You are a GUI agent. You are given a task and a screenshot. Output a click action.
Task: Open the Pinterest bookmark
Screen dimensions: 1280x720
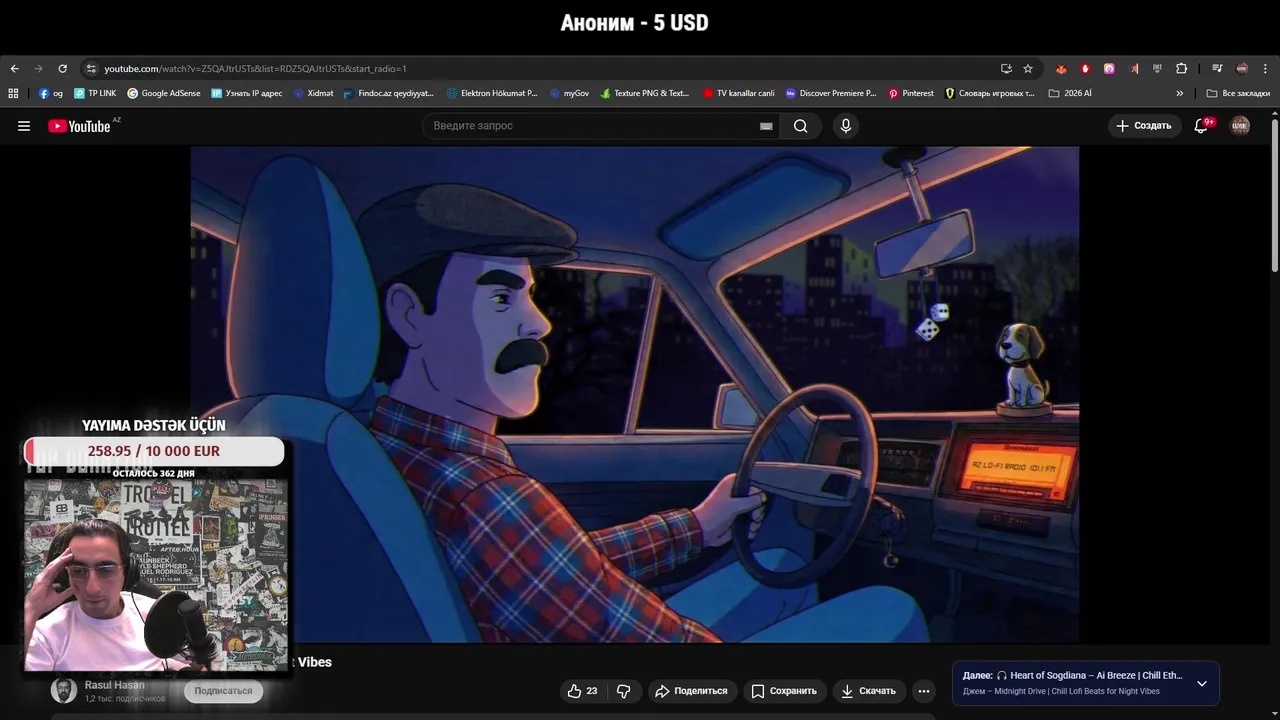[911, 93]
